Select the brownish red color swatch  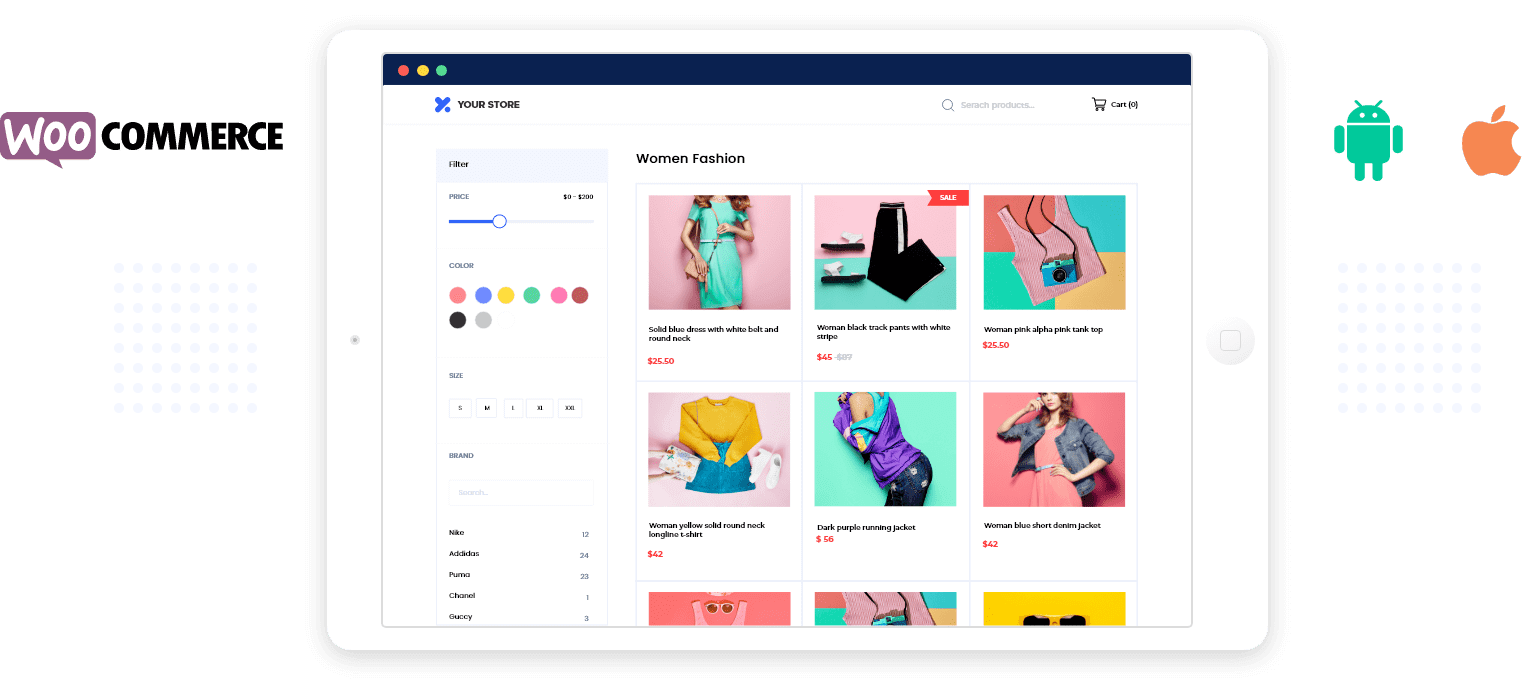tap(580, 295)
